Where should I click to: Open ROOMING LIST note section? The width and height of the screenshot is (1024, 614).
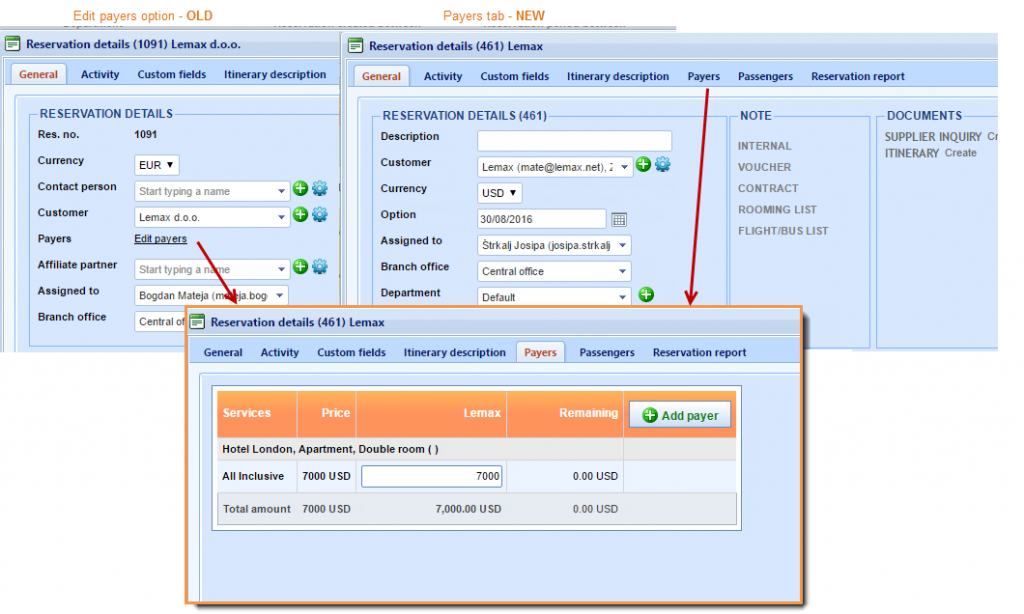click(777, 210)
